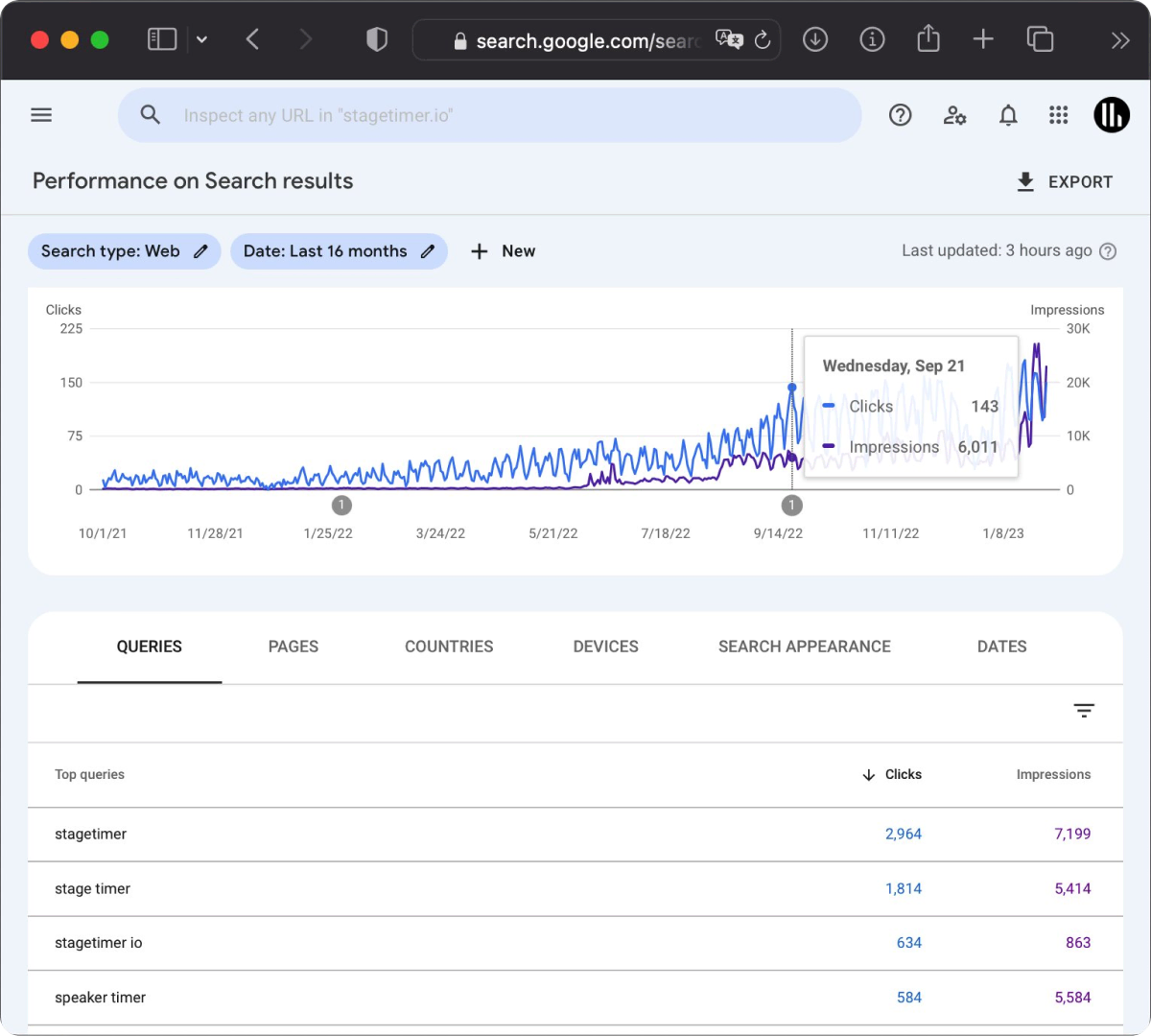
Task: Click the 5,584 impressions value
Action: coord(1072,998)
